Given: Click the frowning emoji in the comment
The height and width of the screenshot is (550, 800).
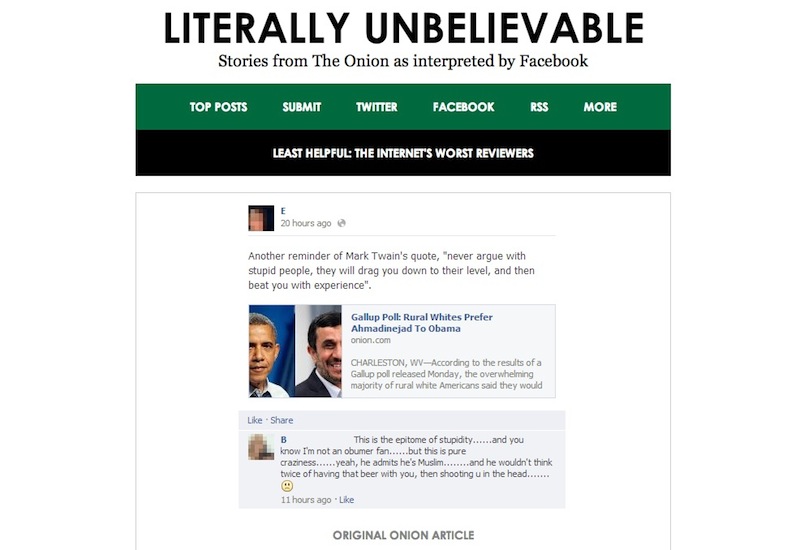Looking at the screenshot, I should click(x=287, y=486).
